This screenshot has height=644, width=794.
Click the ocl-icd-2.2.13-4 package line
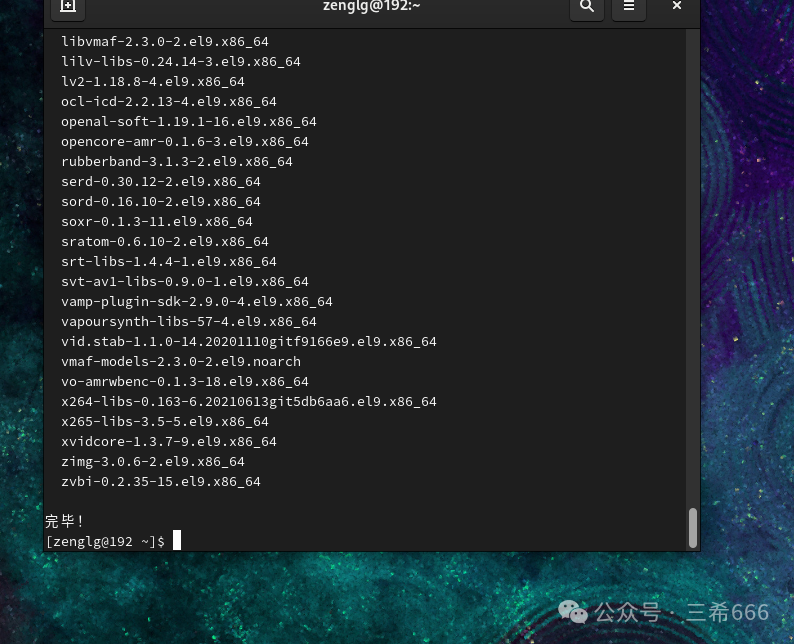click(x=168, y=102)
